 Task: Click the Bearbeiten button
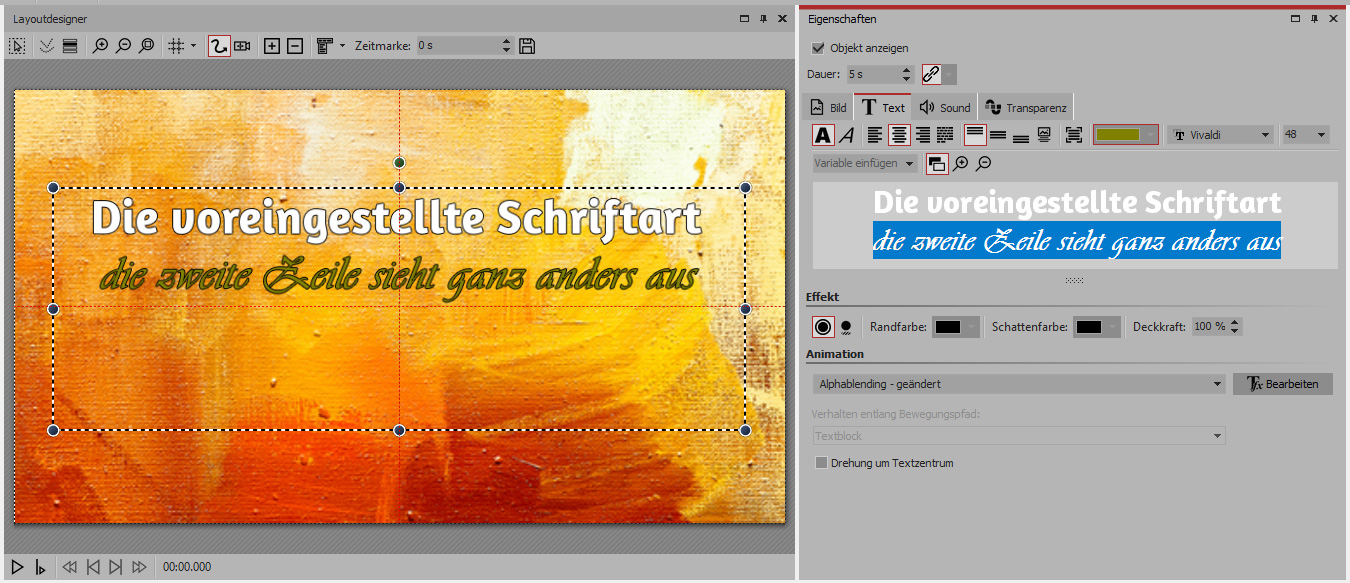[1283, 384]
